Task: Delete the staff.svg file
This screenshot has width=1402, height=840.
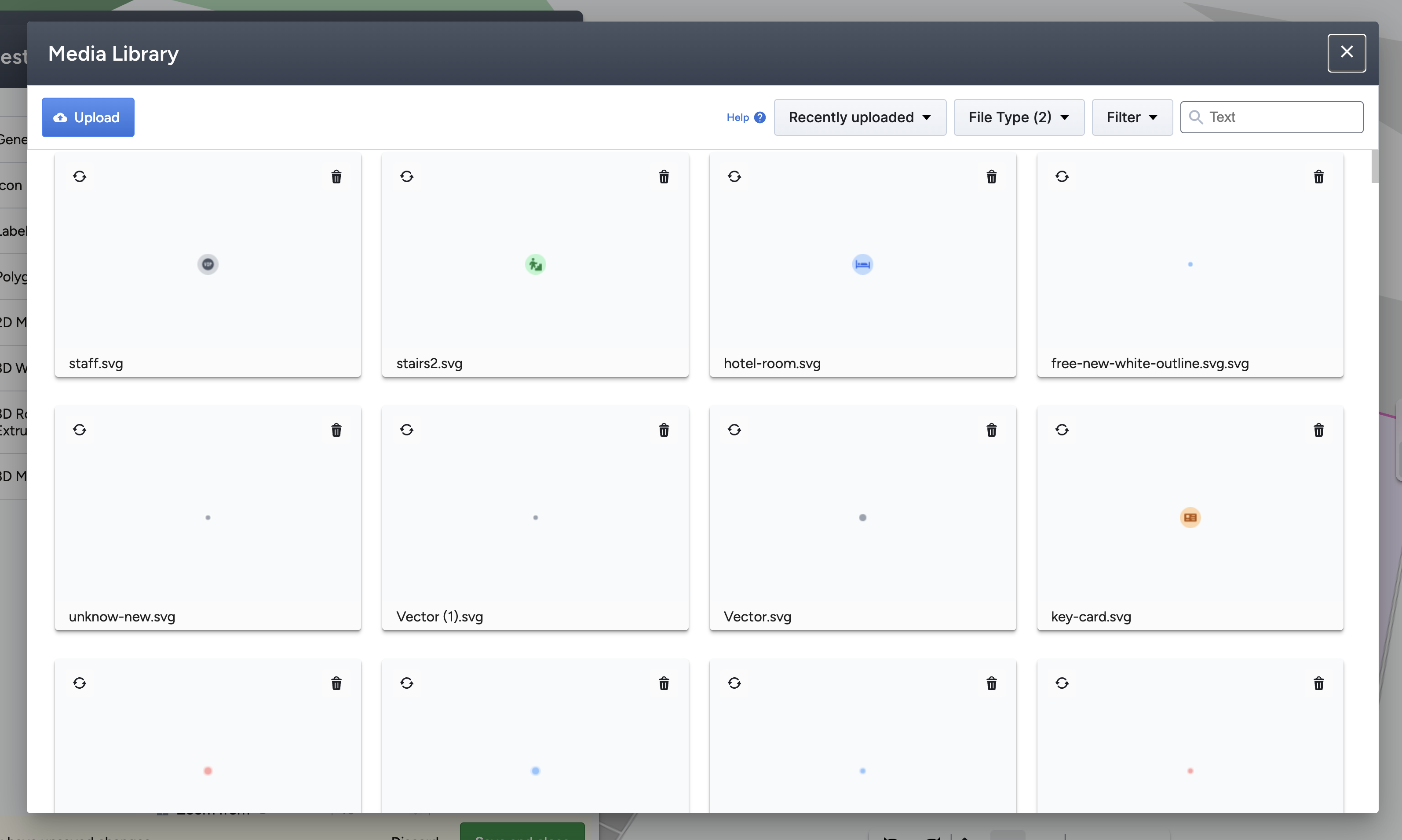Action: point(336,177)
